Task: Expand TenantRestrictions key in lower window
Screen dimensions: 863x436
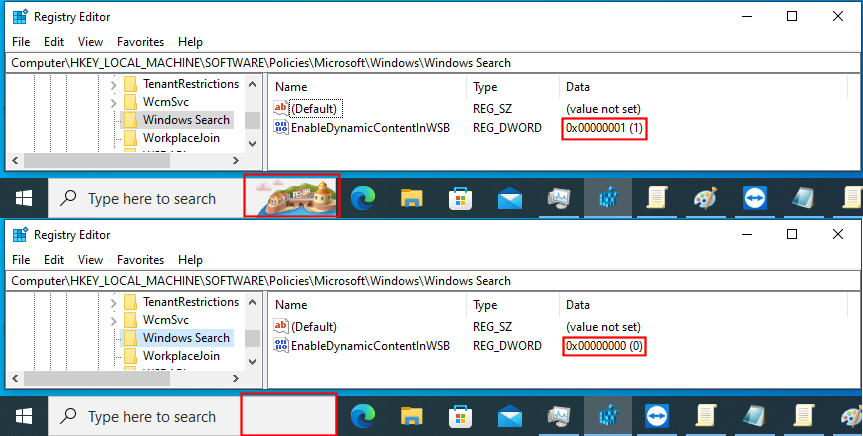Action: [113, 303]
